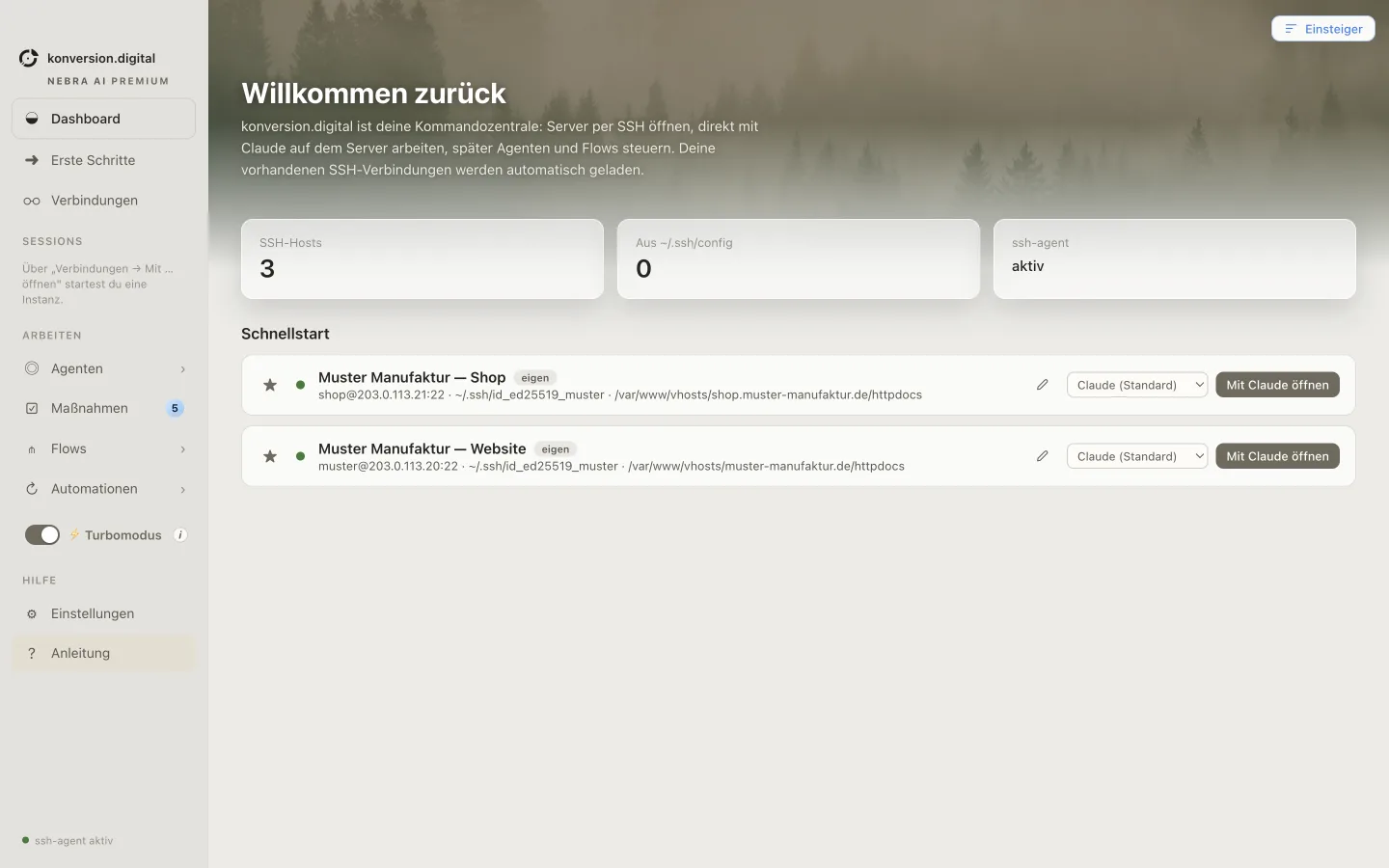Toggle the Turbomodus switch
Viewport: 1389px width, 868px height.
[42, 535]
